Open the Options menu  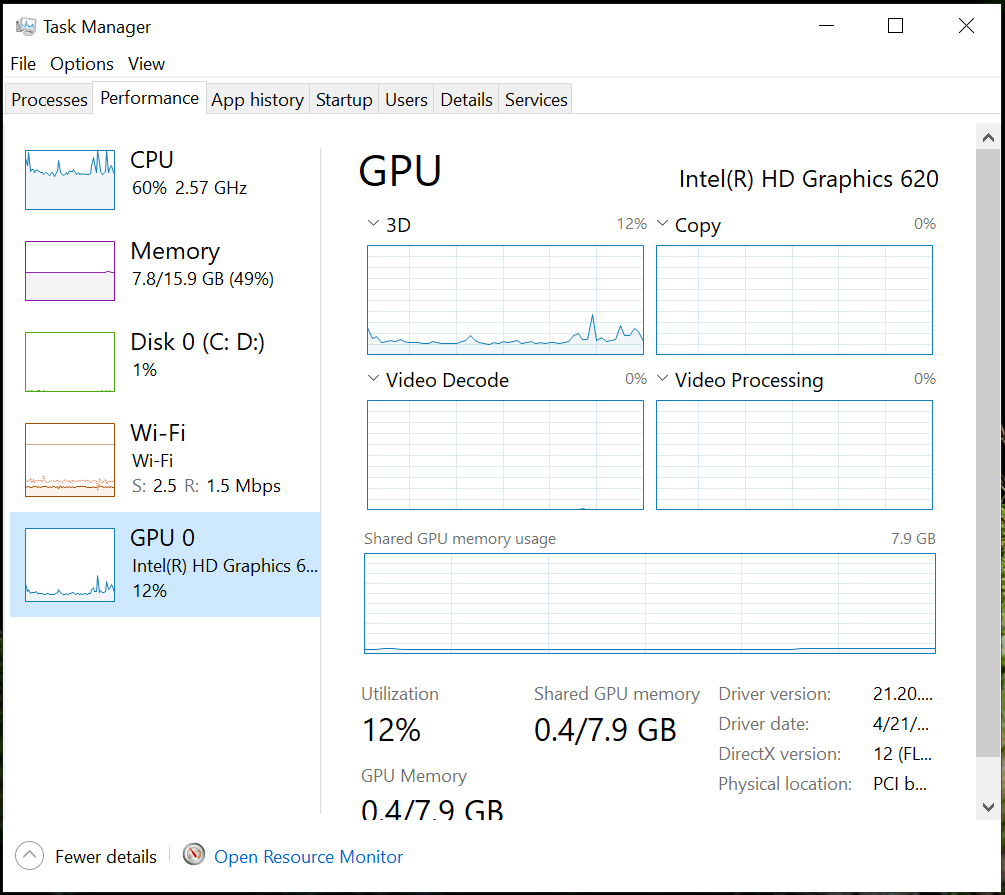coord(81,64)
